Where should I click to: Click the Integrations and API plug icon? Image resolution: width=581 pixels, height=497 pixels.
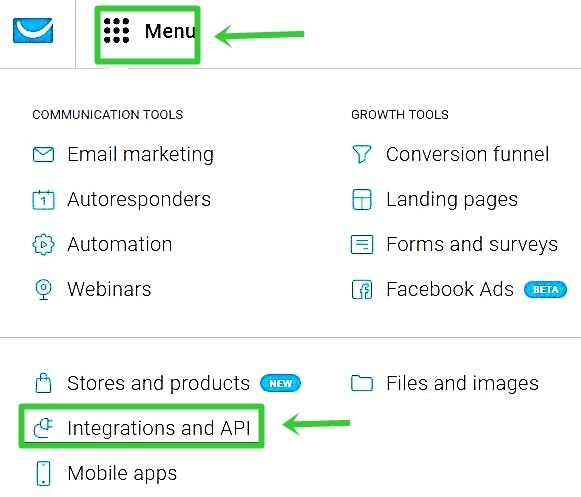coord(43,428)
